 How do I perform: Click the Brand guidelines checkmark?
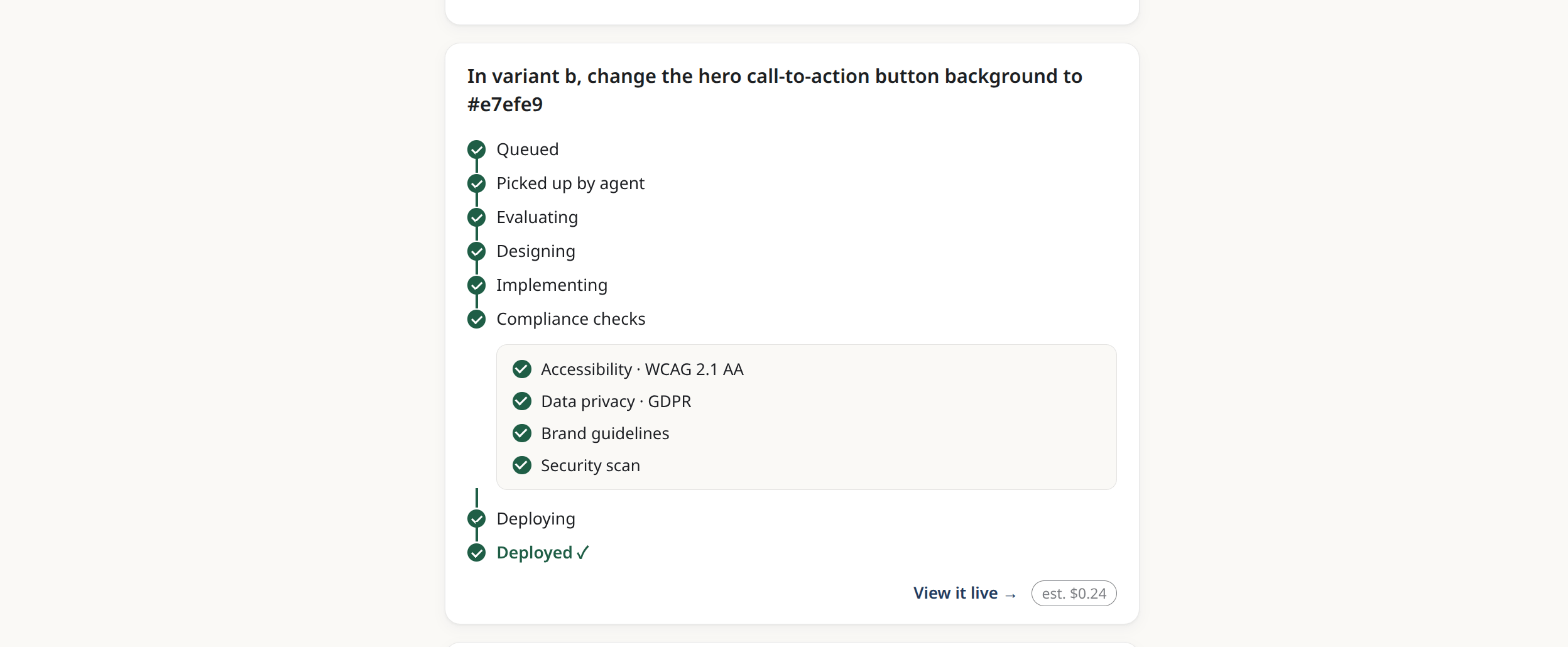tap(521, 433)
